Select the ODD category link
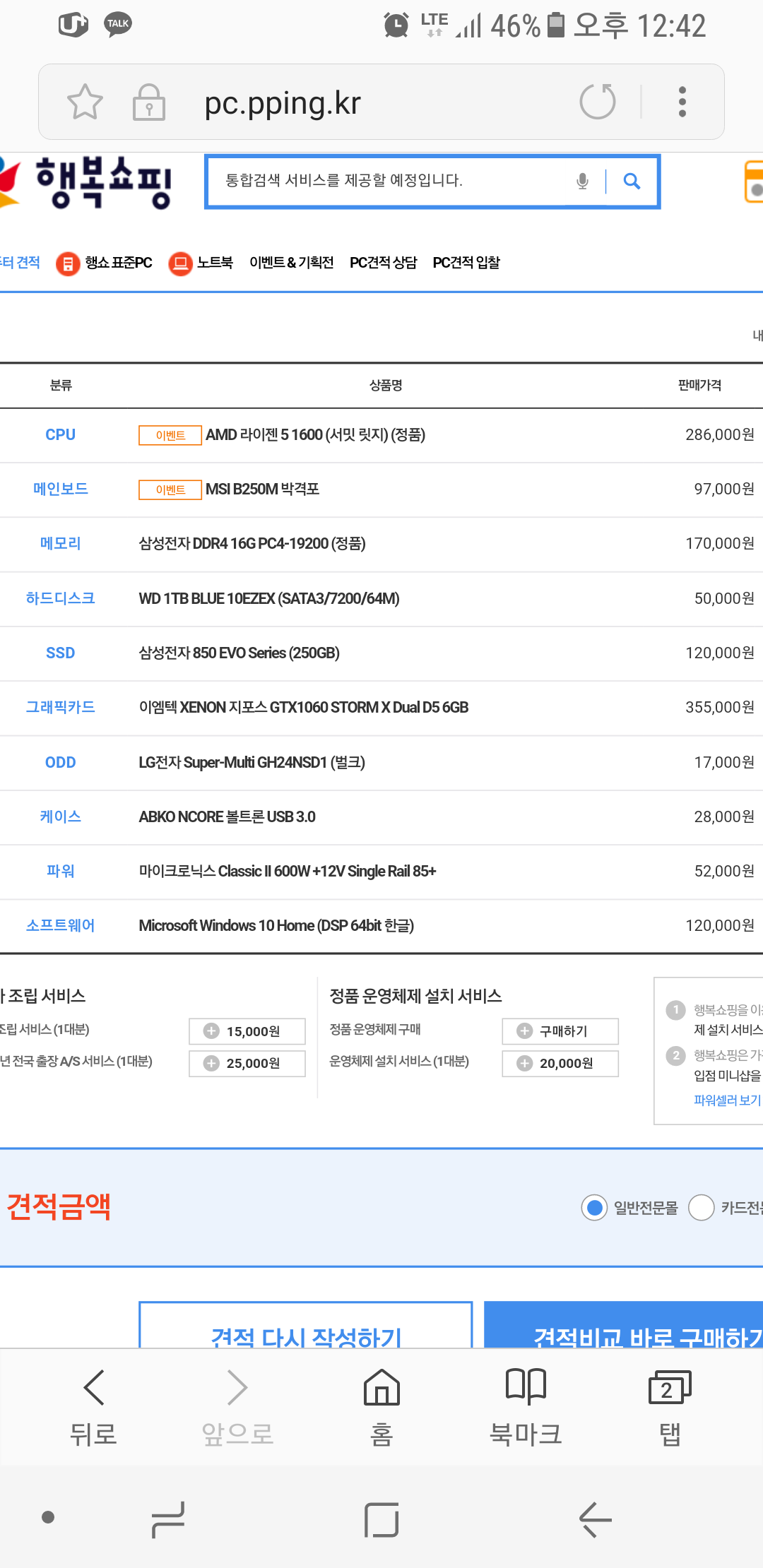The width and height of the screenshot is (763, 1568). coord(61,763)
